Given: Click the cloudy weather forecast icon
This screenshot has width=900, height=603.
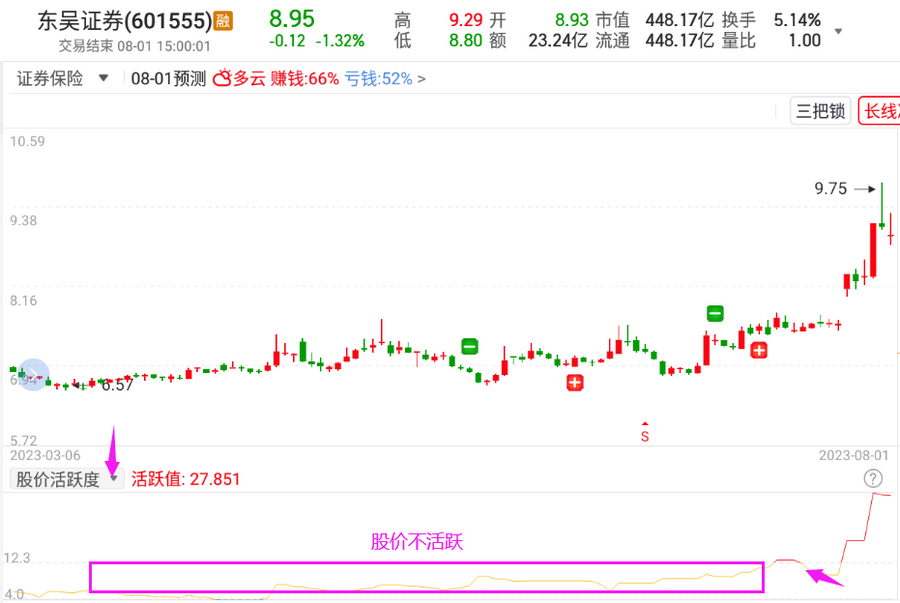Looking at the screenshot, I should point(222,78).
